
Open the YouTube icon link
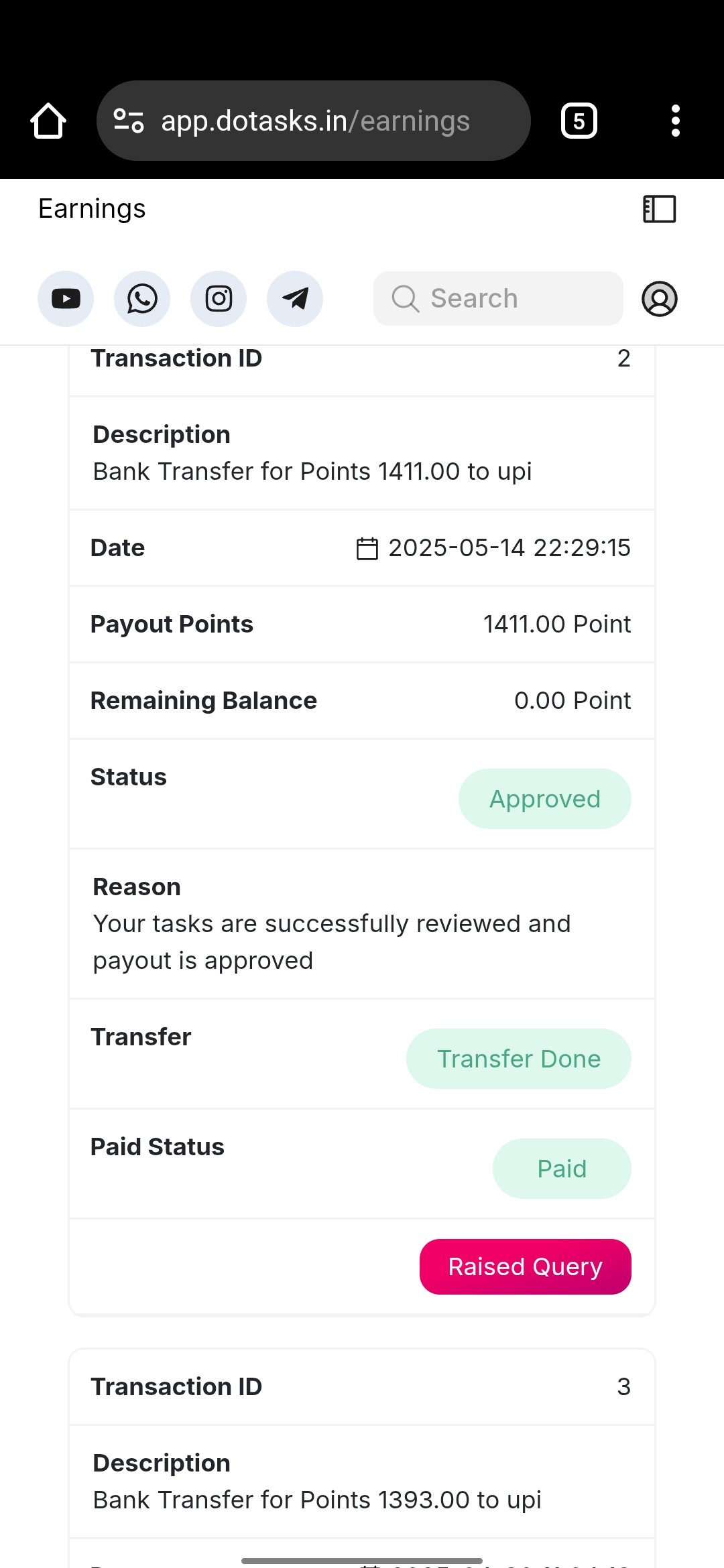tap(66, 299)
